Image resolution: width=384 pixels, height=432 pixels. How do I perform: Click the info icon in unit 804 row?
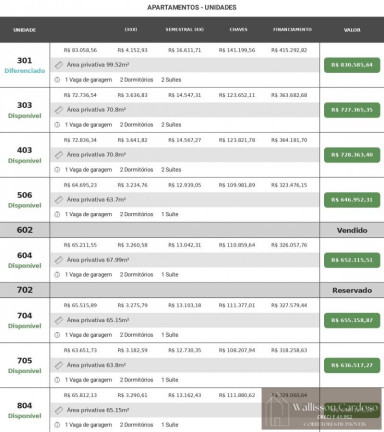tap(57, 425)
